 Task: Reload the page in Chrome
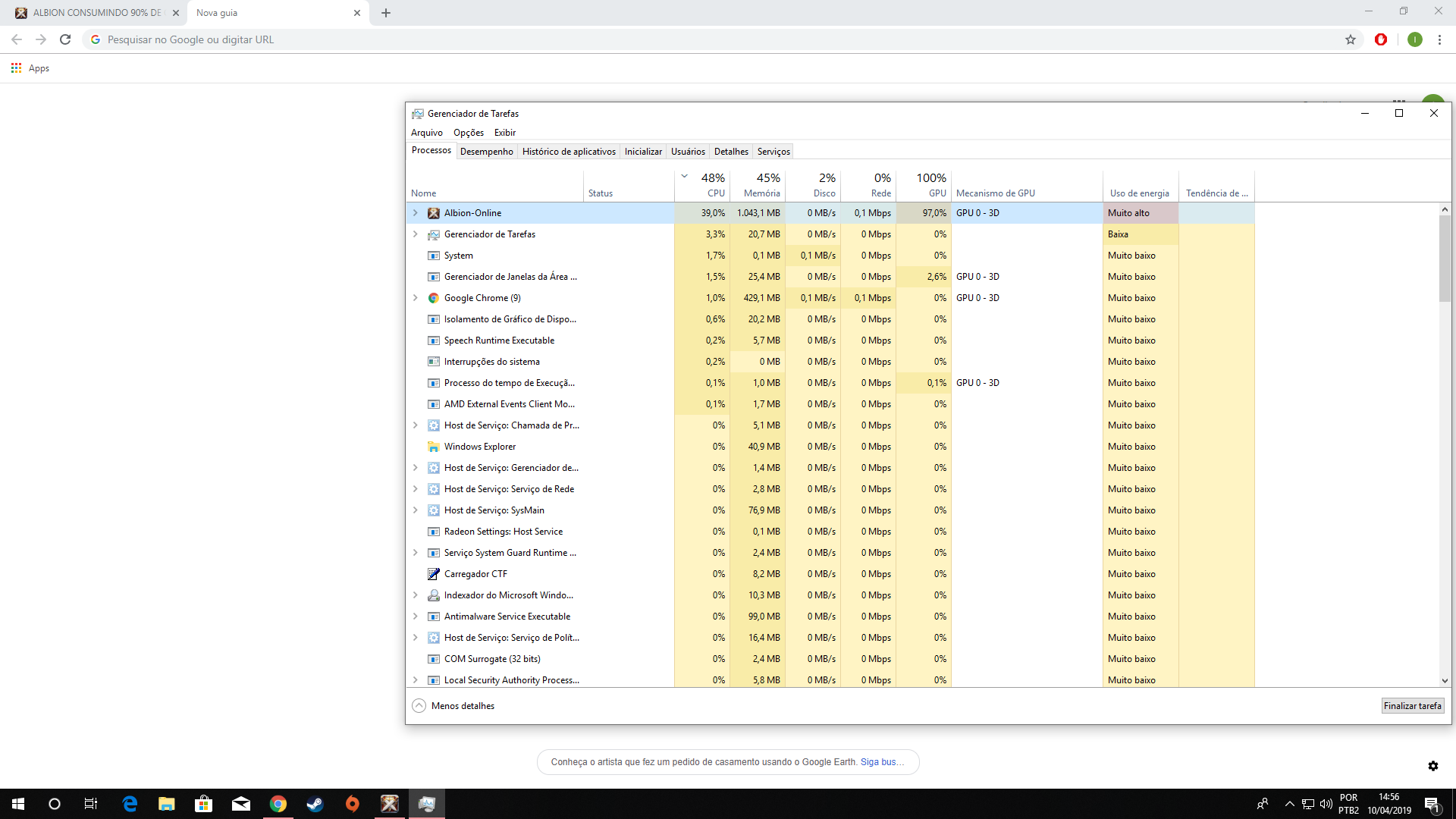[x=65, y=39]
